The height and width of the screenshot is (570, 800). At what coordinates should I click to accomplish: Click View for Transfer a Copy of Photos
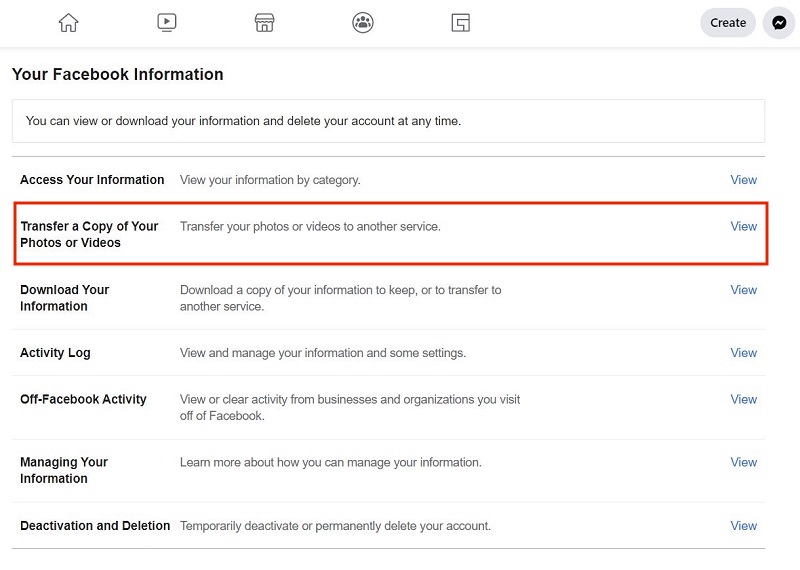click(743, 226)
